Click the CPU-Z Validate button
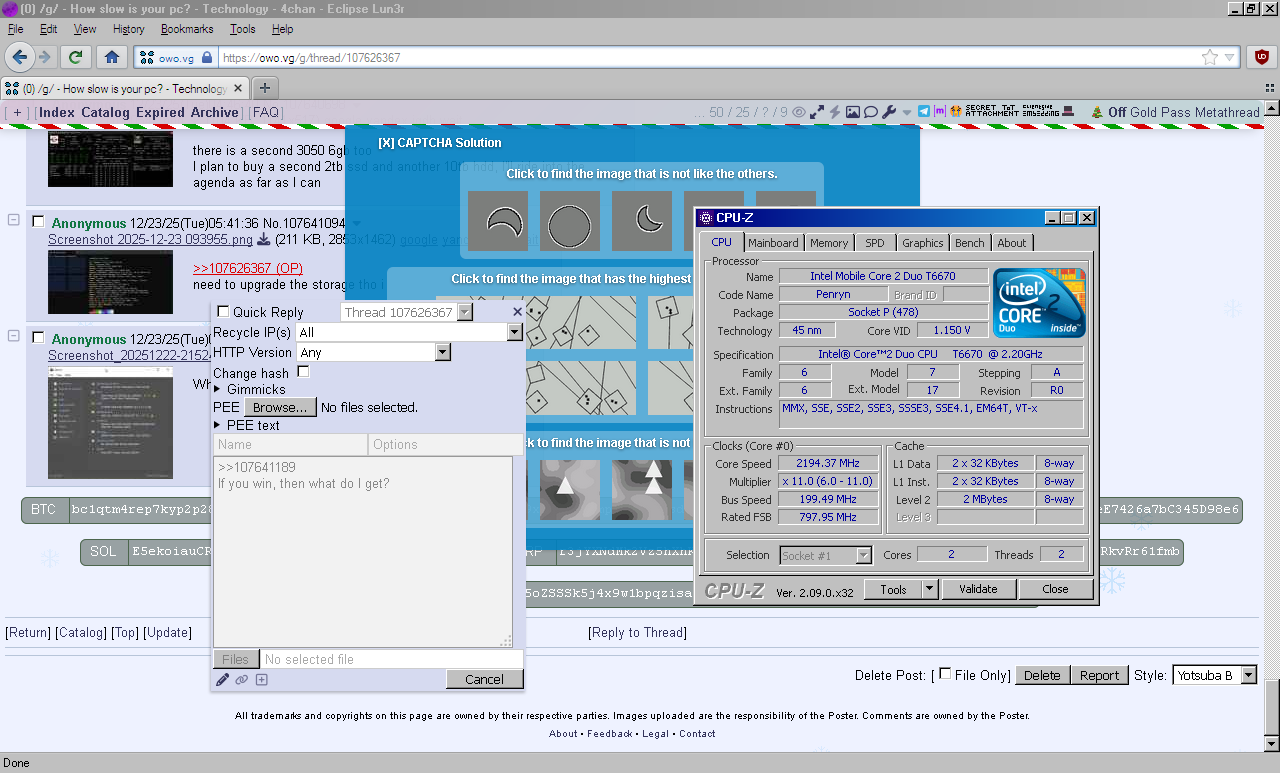The width and height of the screenshot is (1280, 774). point(978,589)
